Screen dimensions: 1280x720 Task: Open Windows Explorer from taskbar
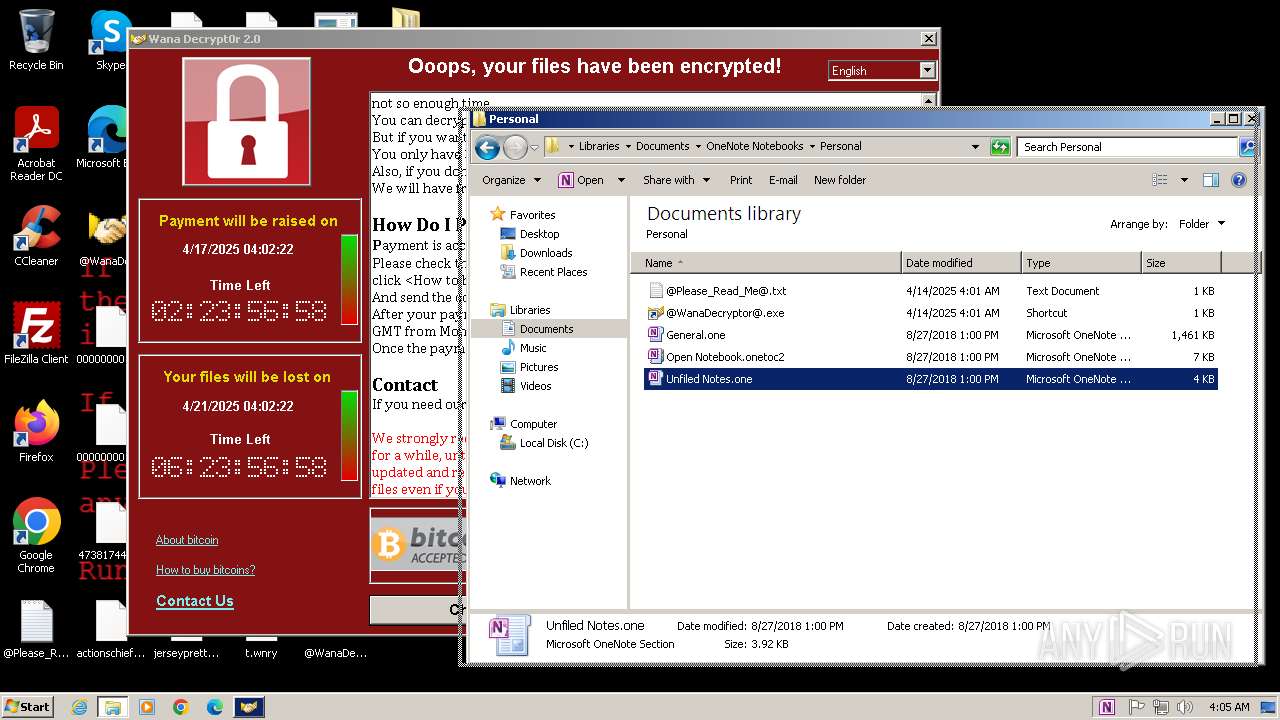[x=113, y=707]
